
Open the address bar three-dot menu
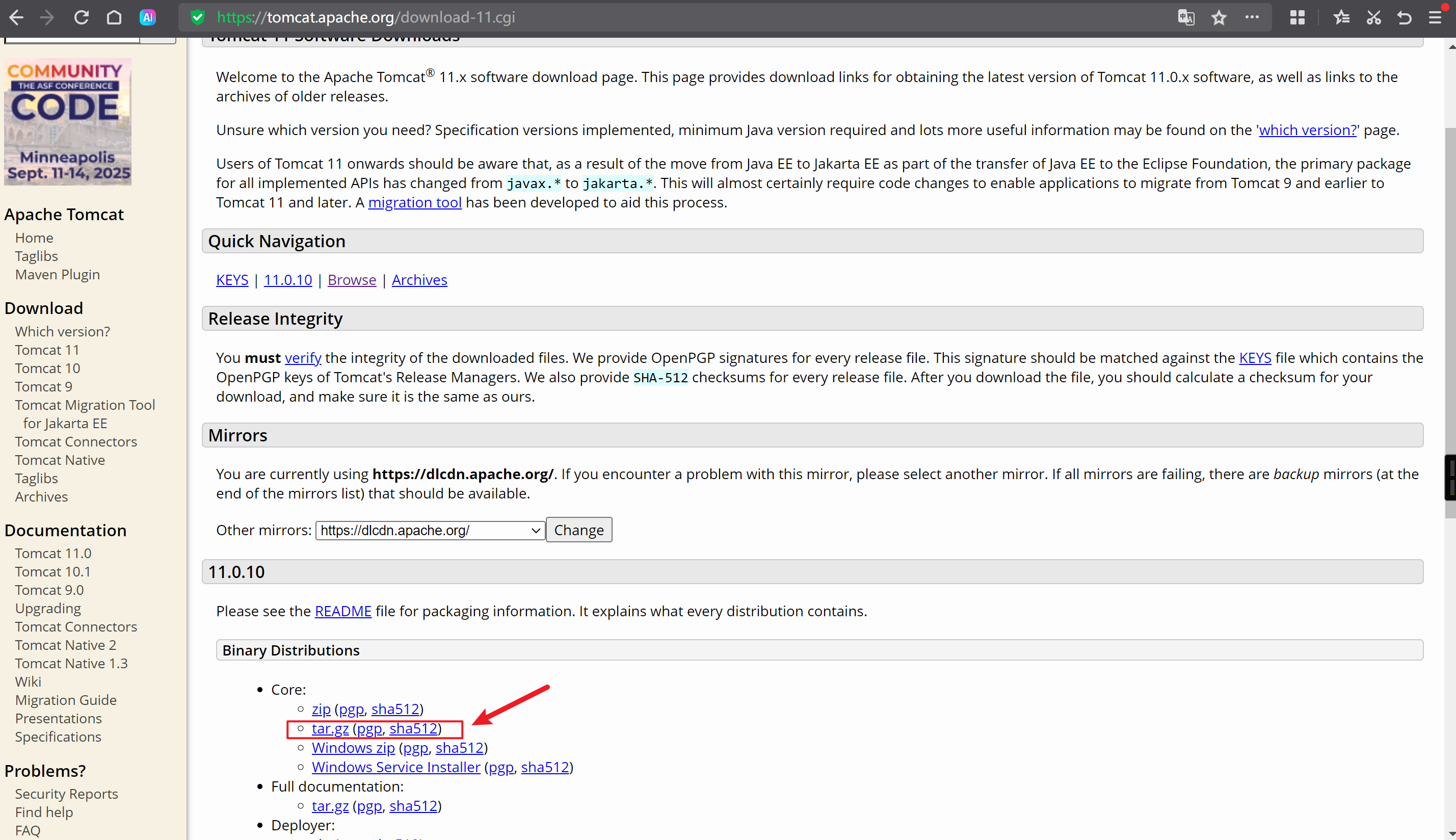[x=1252, y=17]
